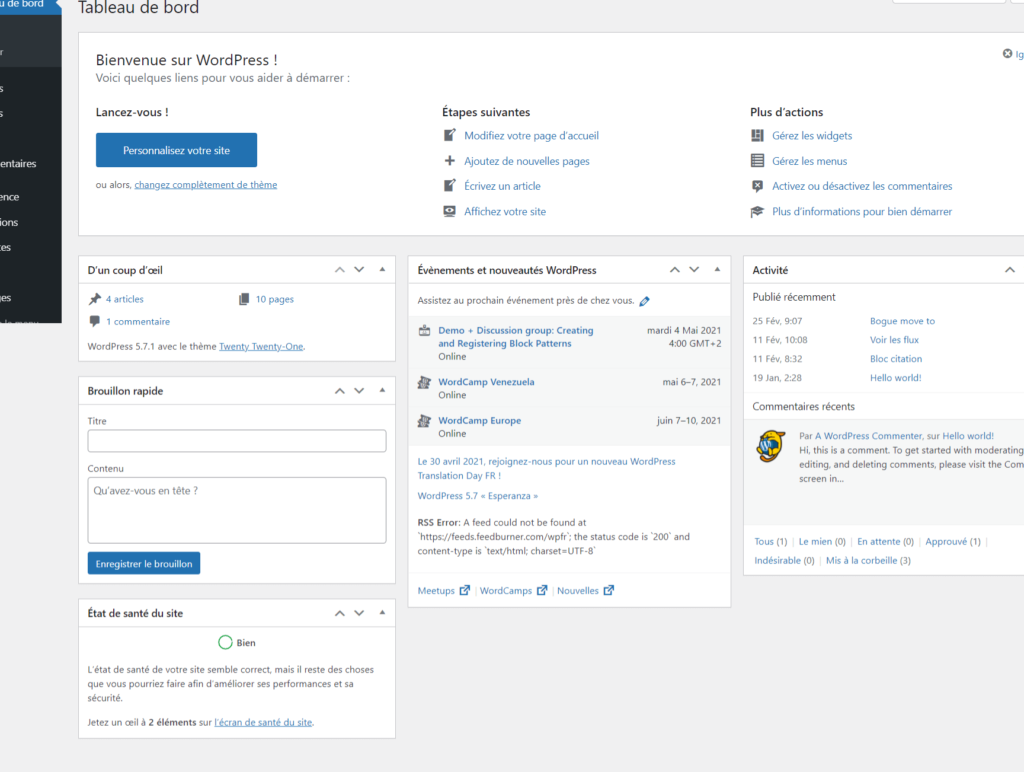
Task: Click the pencil icon to edit event location
Action: coord(645,301)
